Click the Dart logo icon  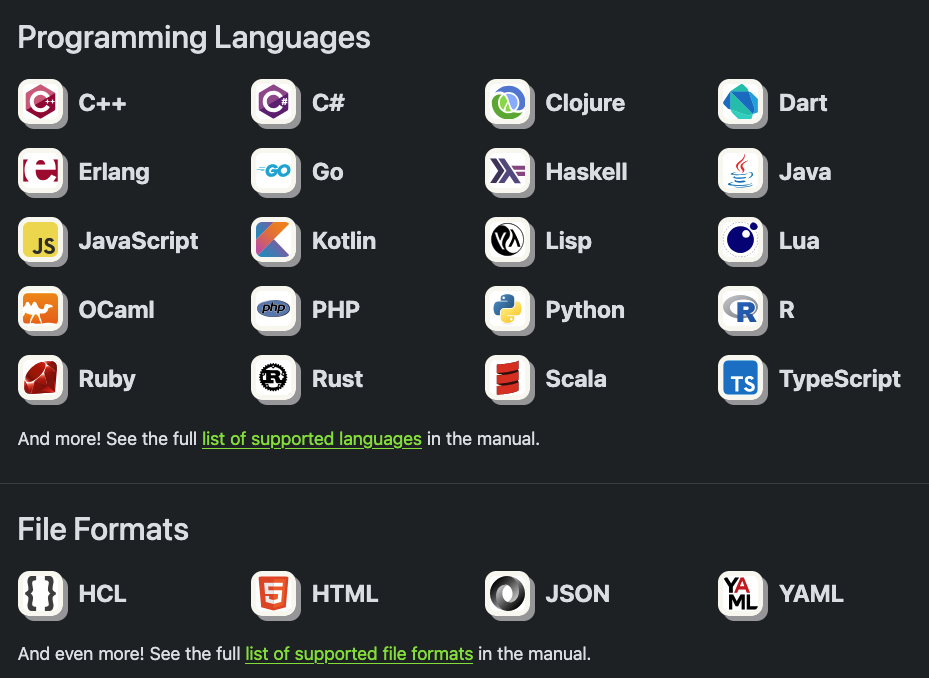[741, 102]
